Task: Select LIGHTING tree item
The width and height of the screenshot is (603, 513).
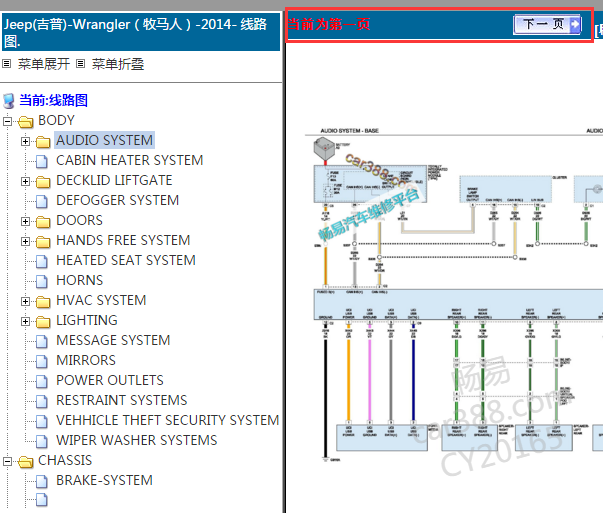Action: 87,320
